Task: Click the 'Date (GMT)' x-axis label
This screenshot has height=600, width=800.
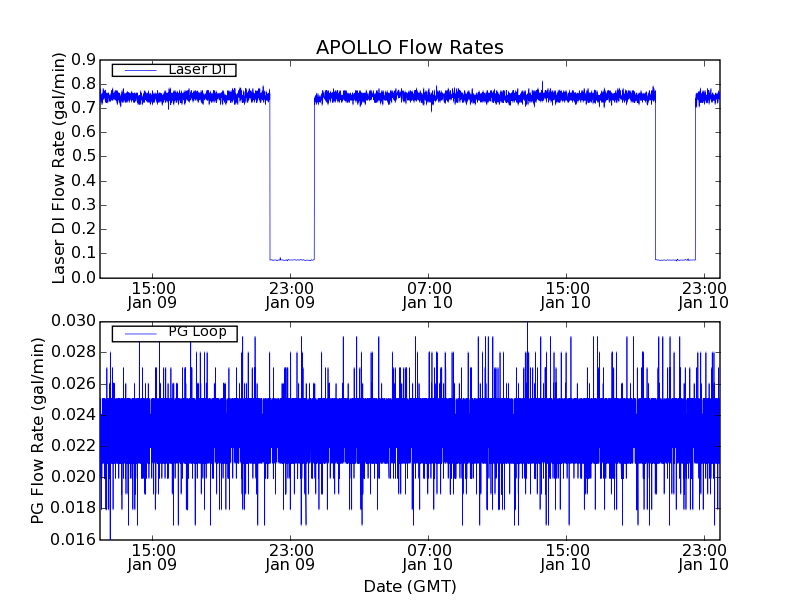Action: (410, 586)
